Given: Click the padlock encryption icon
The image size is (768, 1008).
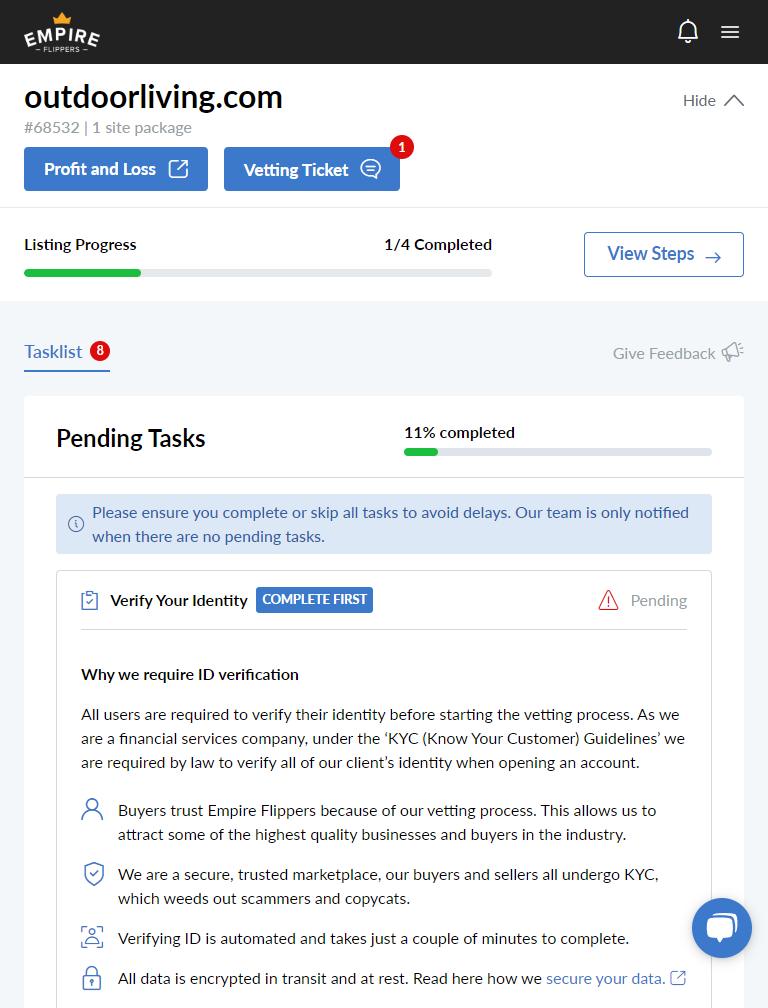Looking at the screenshot, I should pyautogui.click(x=92, y=978).
